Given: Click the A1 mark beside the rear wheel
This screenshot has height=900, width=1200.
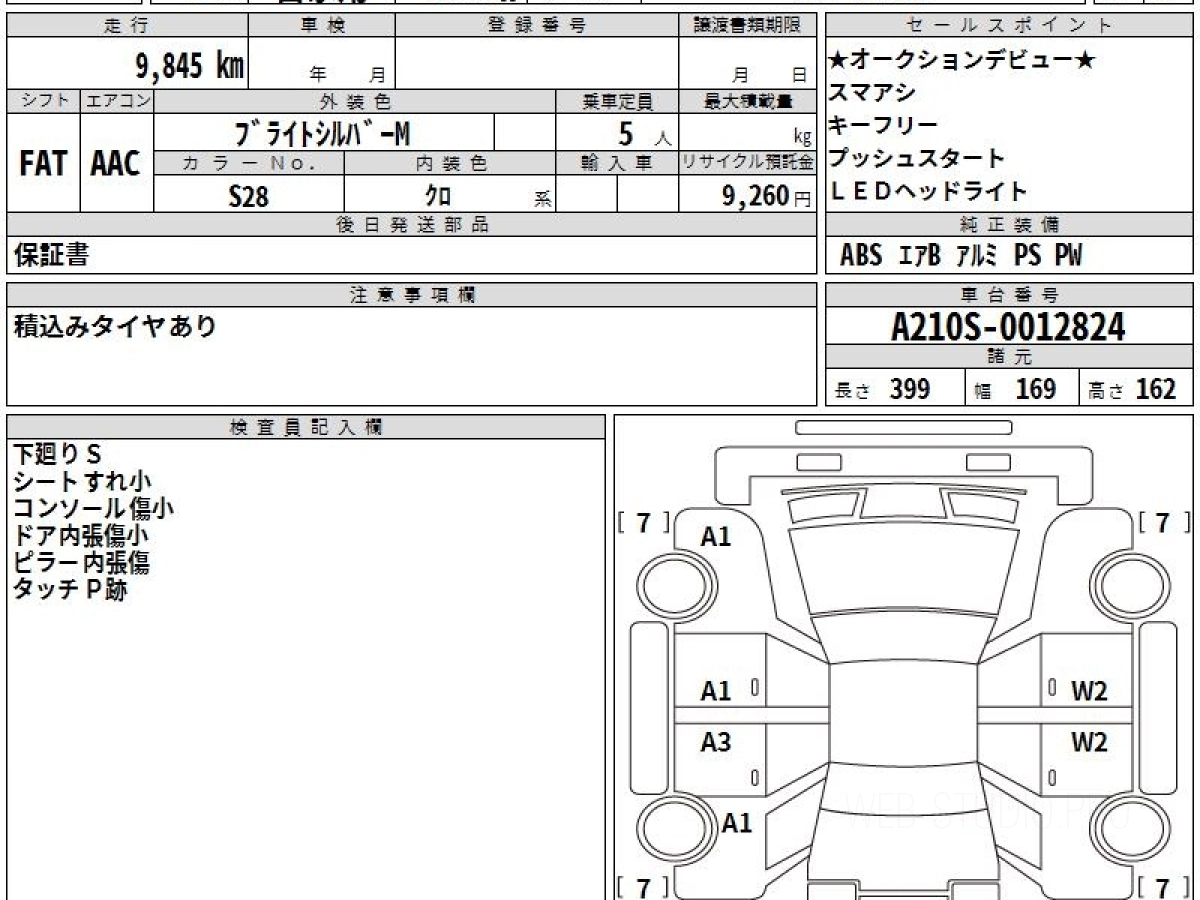Looking at the screenshot, I should pos(737,824).
